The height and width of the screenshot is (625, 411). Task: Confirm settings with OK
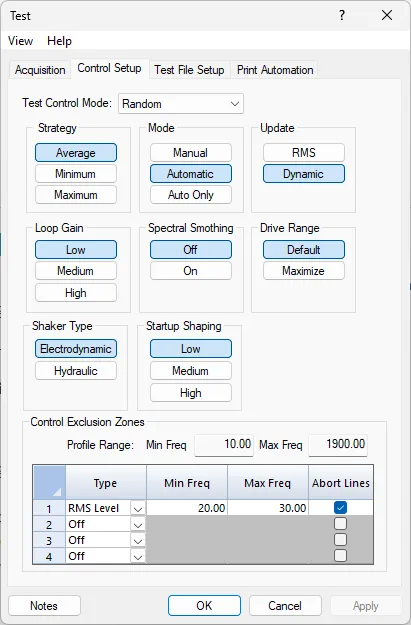point(204,606)
